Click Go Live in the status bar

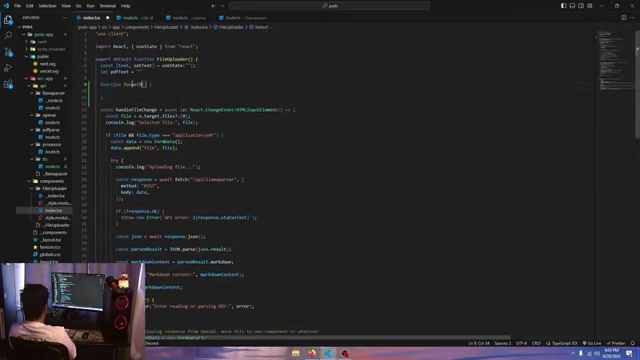(592, 343)
